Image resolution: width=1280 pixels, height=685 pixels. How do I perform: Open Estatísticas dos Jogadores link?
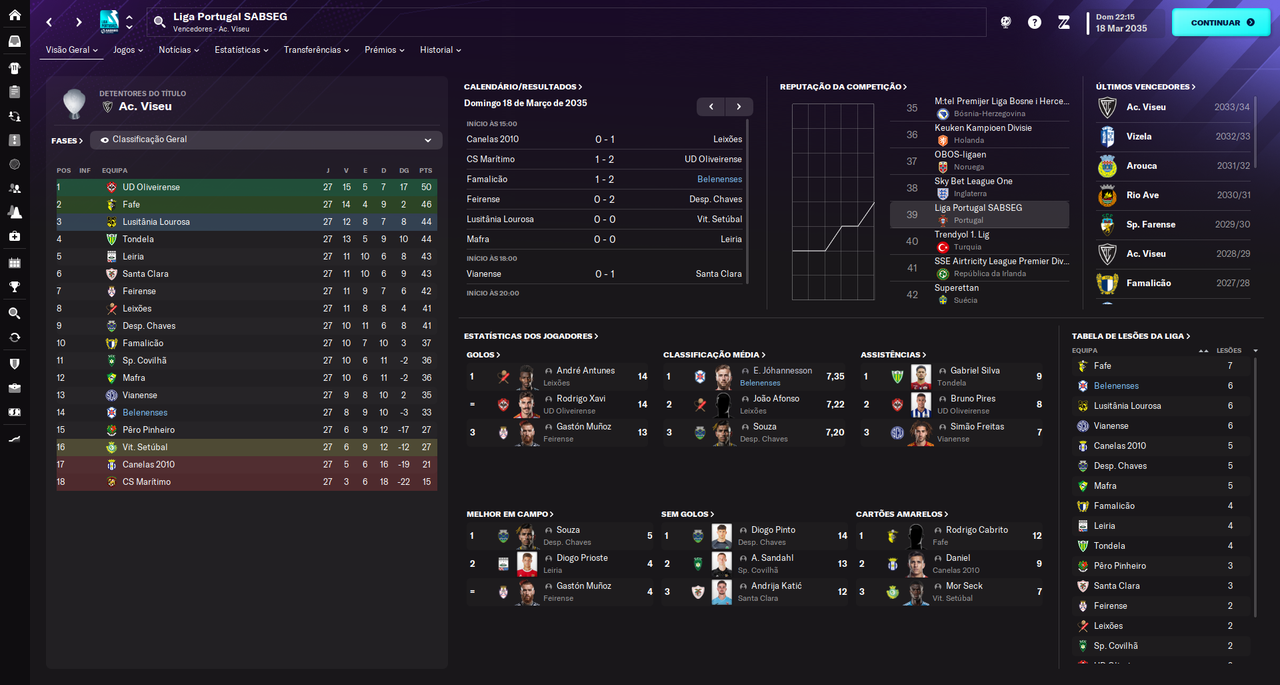click(530, 336)
